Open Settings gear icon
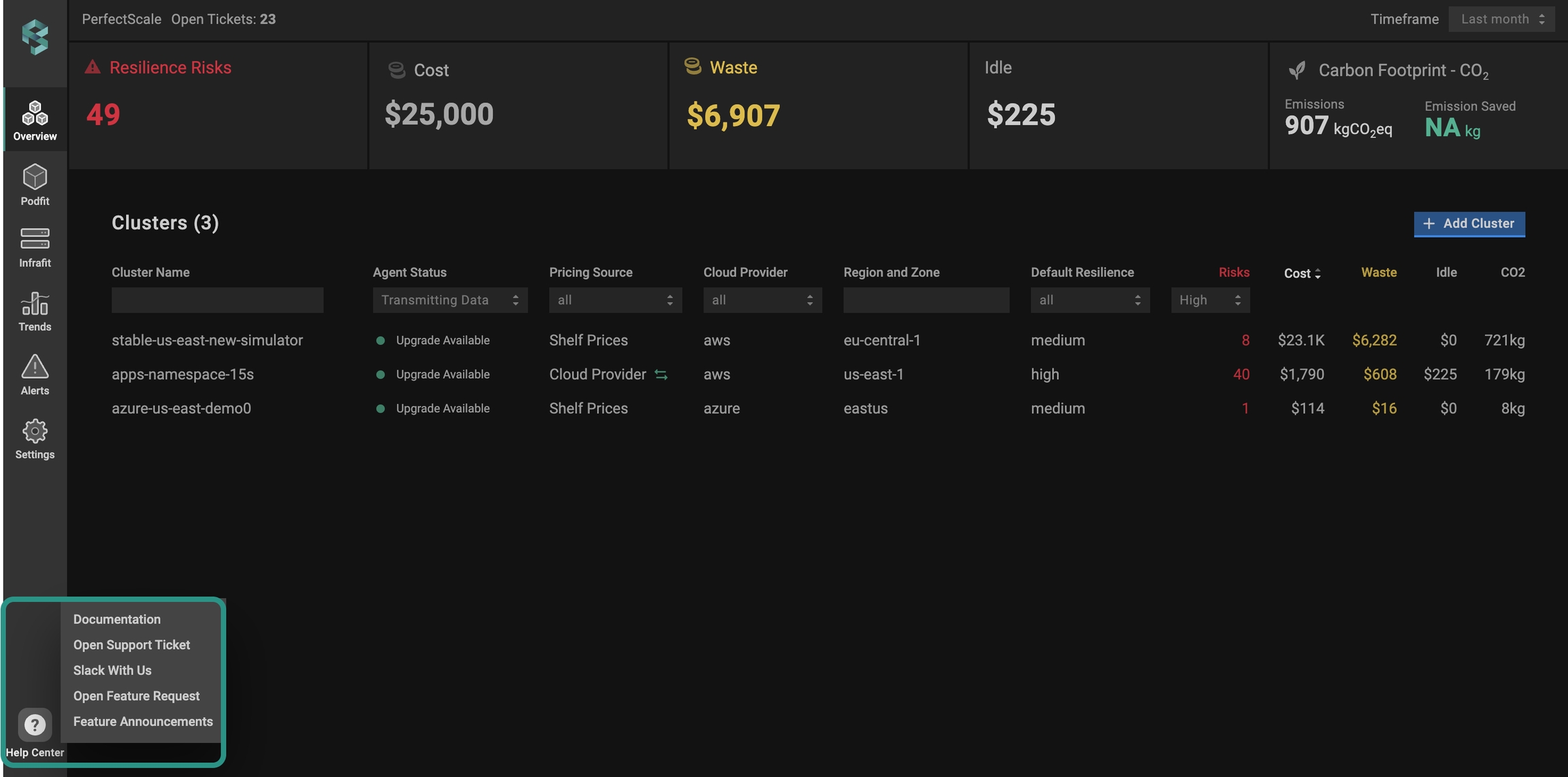The image size is (1568, 777). click(x=35, y=431)
